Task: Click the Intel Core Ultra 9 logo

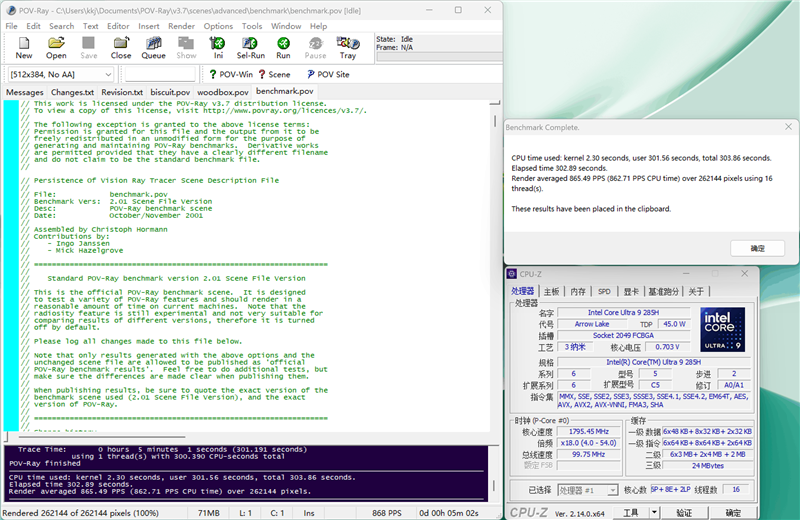Action: tap(722, 329)
